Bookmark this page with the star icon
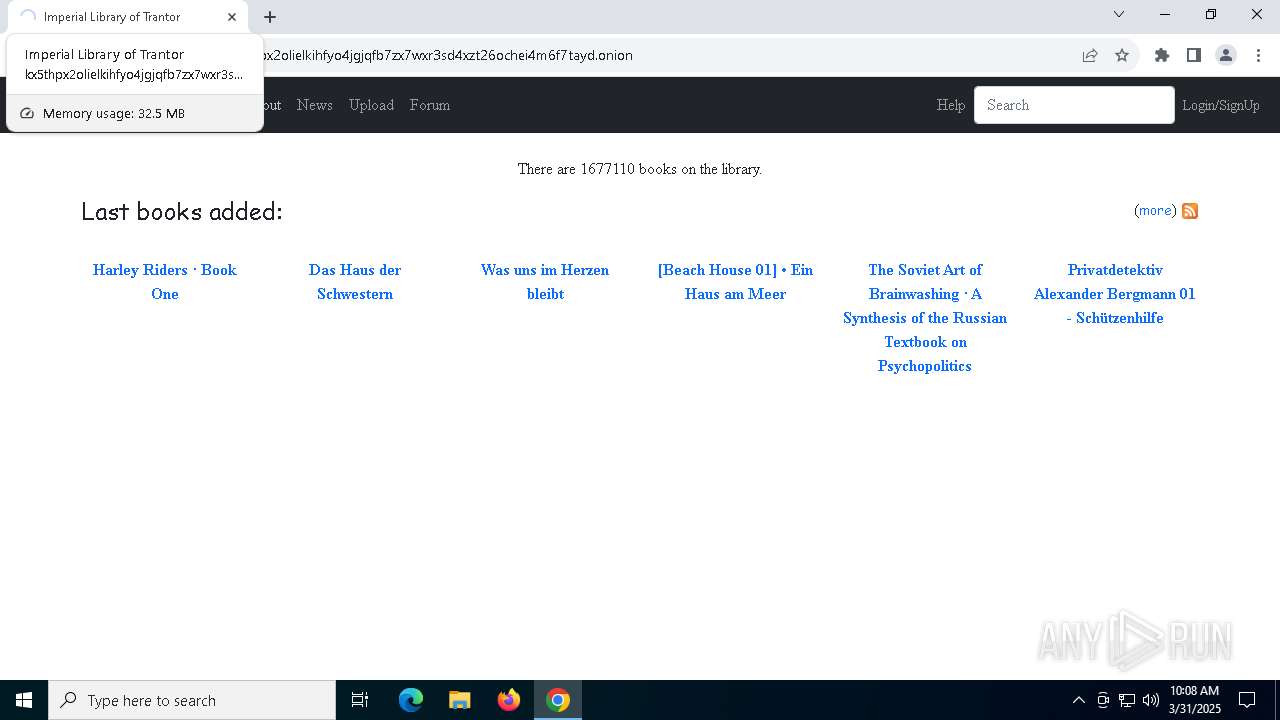The image size is (1280, 720). [1122, 55]
